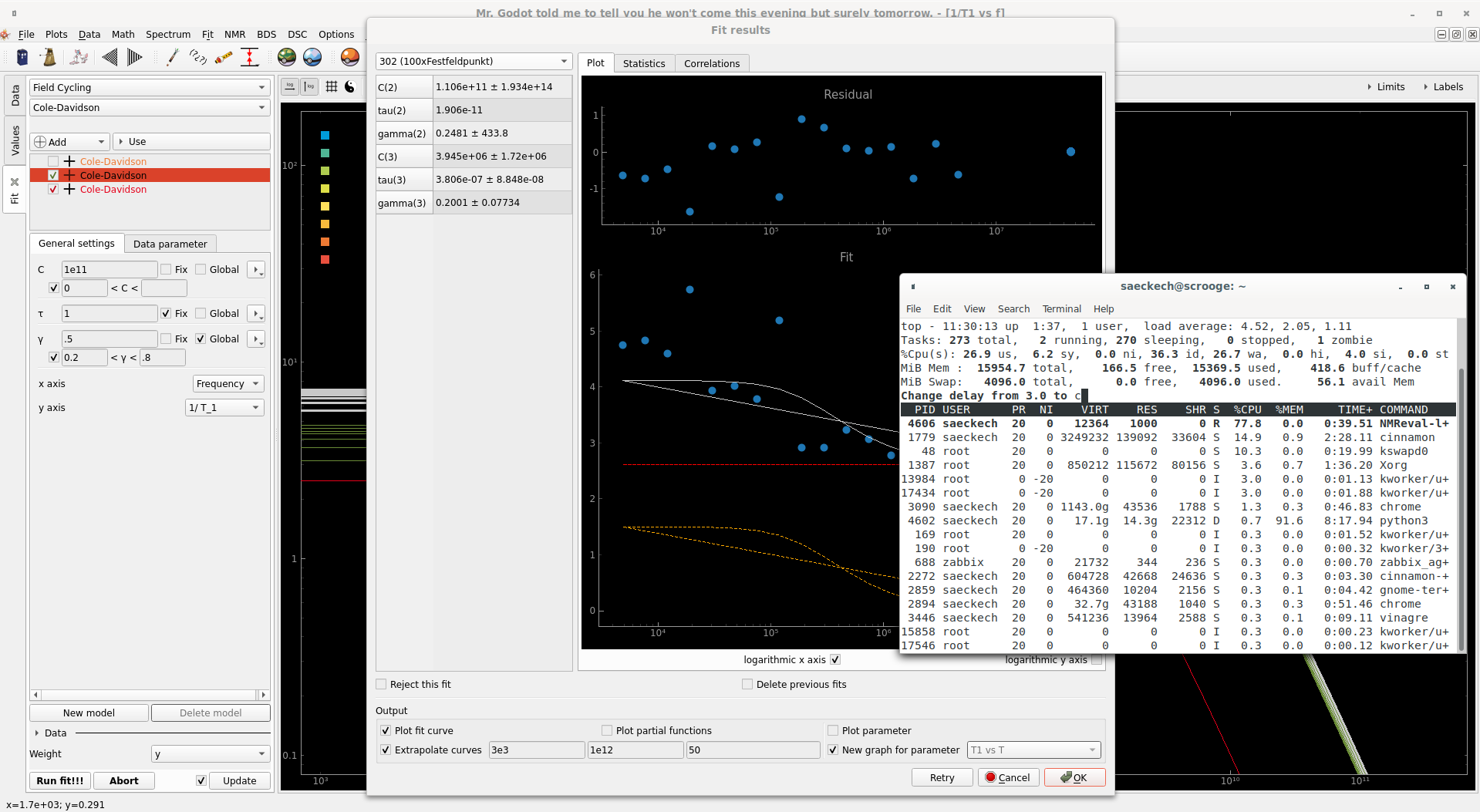Open the 302 (100xFestfeldpunkt) dataset dropdown

(x=473, y=61)
